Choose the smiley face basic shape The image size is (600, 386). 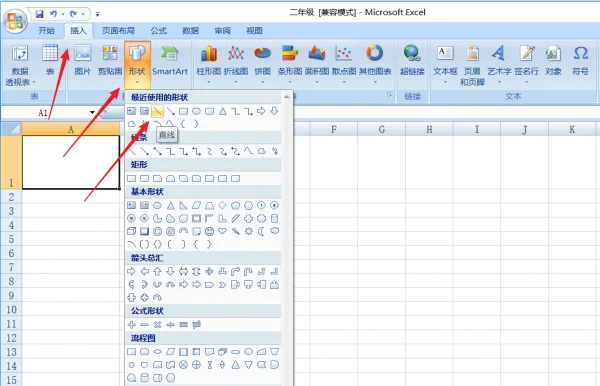pyautogui.click(x=209, y=231)
